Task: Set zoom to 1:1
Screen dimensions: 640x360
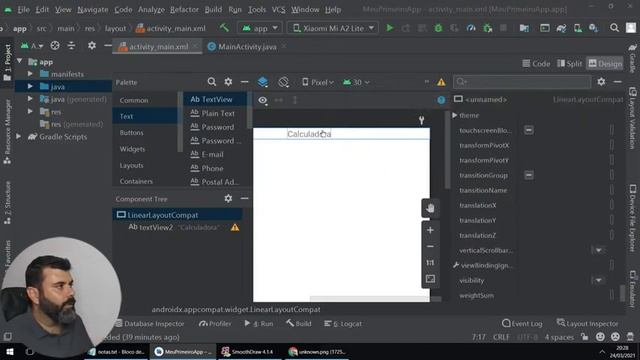Action: pos(430,263)
